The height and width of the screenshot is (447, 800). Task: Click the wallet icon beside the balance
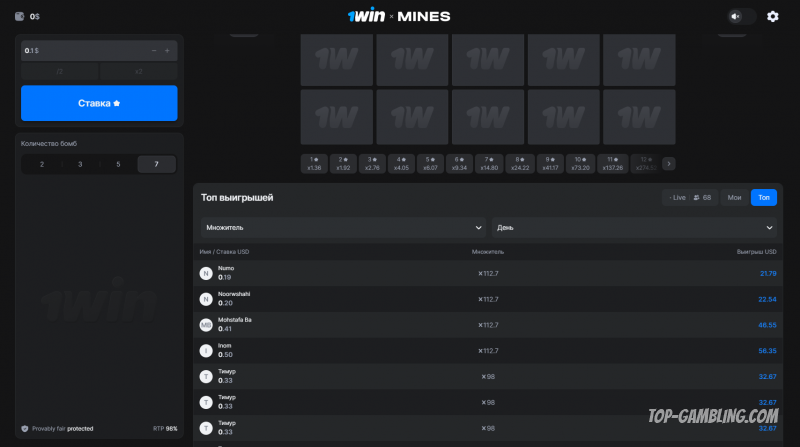20,16
